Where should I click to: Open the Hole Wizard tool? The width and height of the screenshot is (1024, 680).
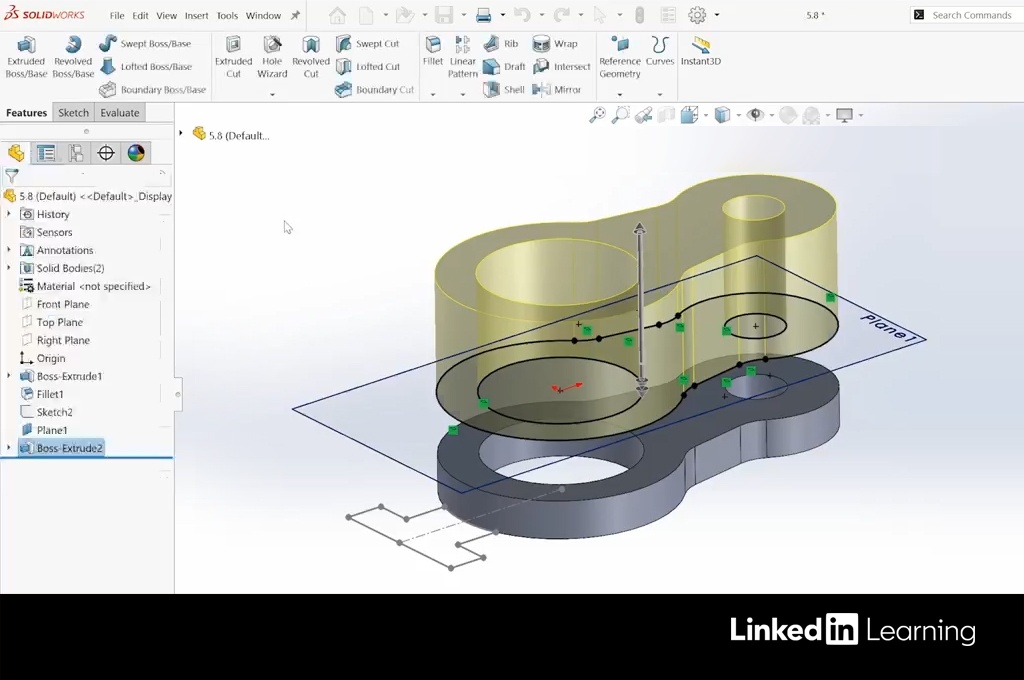pos(272,57)
